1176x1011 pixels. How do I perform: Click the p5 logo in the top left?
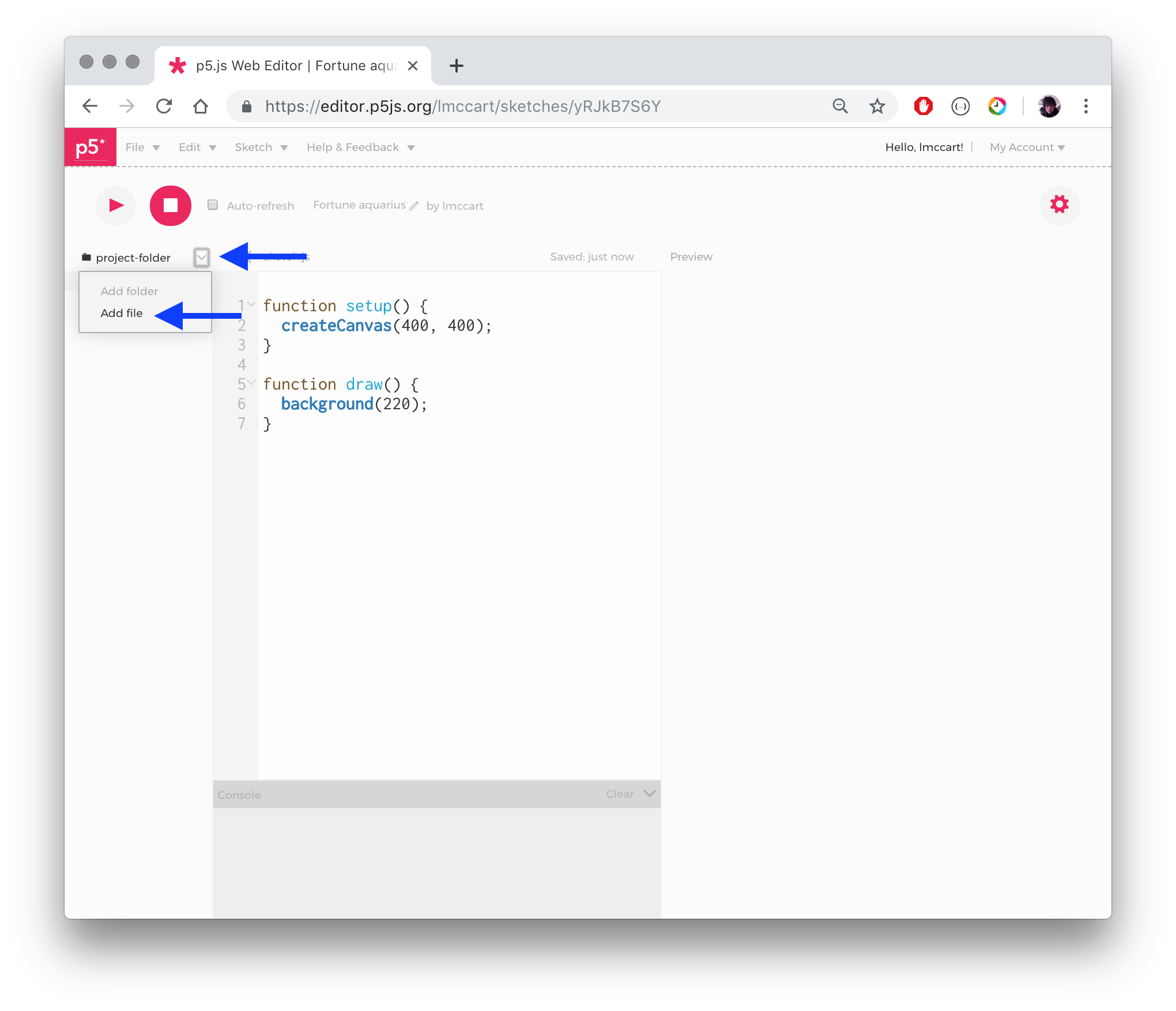90,146
